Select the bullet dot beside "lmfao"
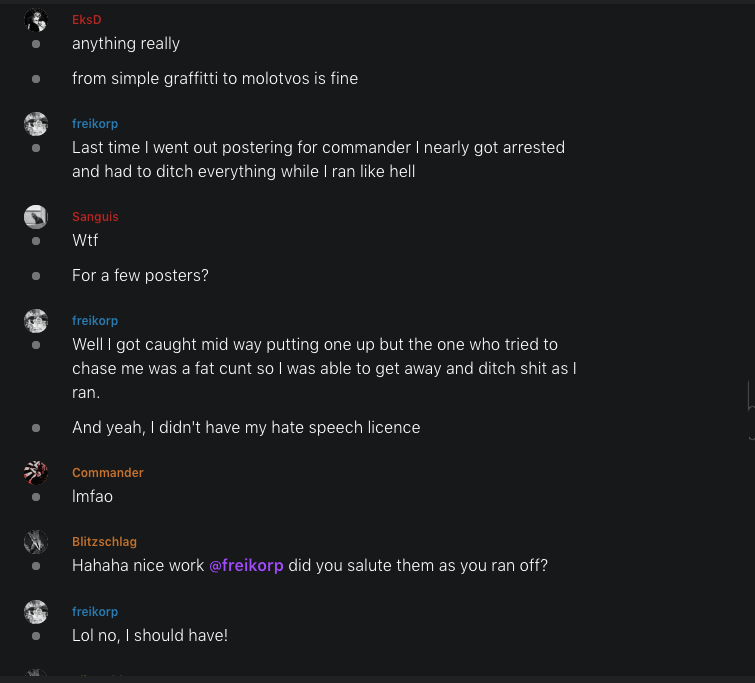This screenshot has height=683, width=755. click(36, 497)
